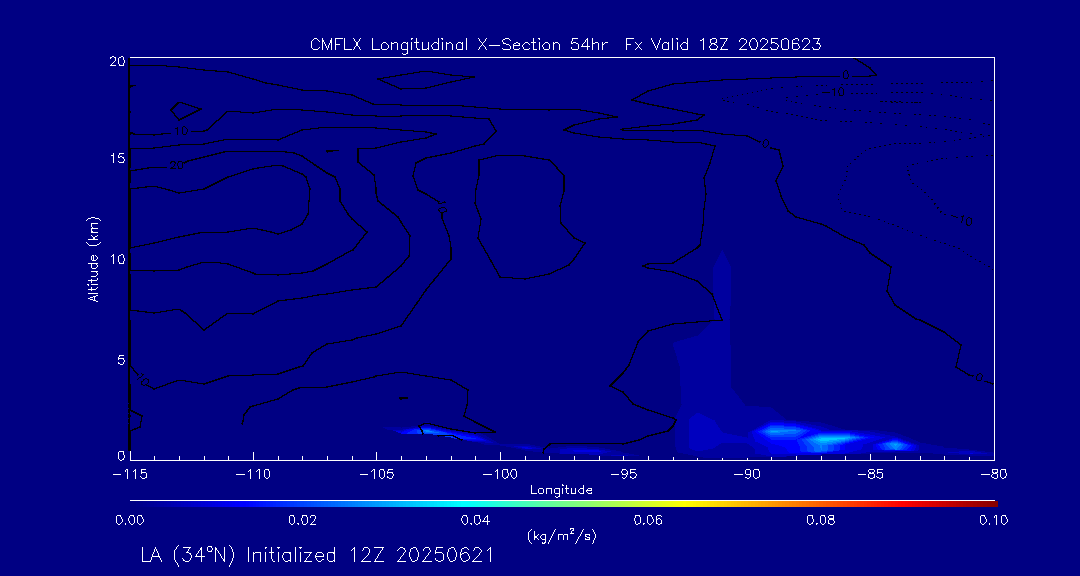Click the bright cyan flux patch near -87
Image resolution: width=1080 pixels, height=576 pixels.
835,438
